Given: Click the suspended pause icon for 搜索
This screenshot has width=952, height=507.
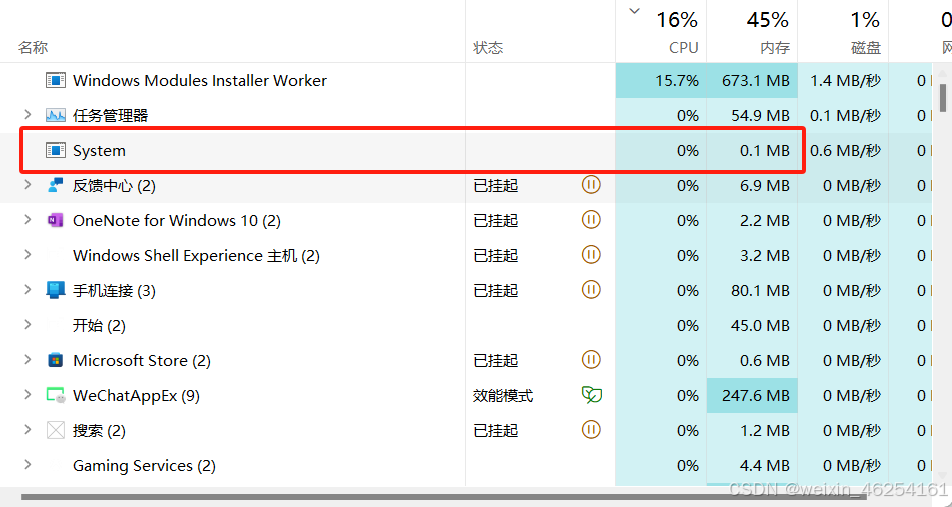Looking at the screenshot, I should [591, 430].
